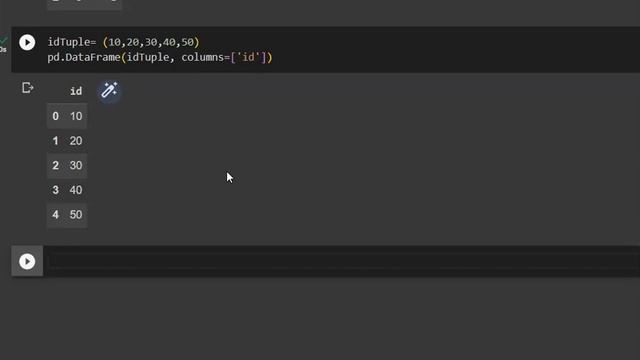Select the cell with value 40
Viewport: 640px width, 360px height.
(76, 190)
